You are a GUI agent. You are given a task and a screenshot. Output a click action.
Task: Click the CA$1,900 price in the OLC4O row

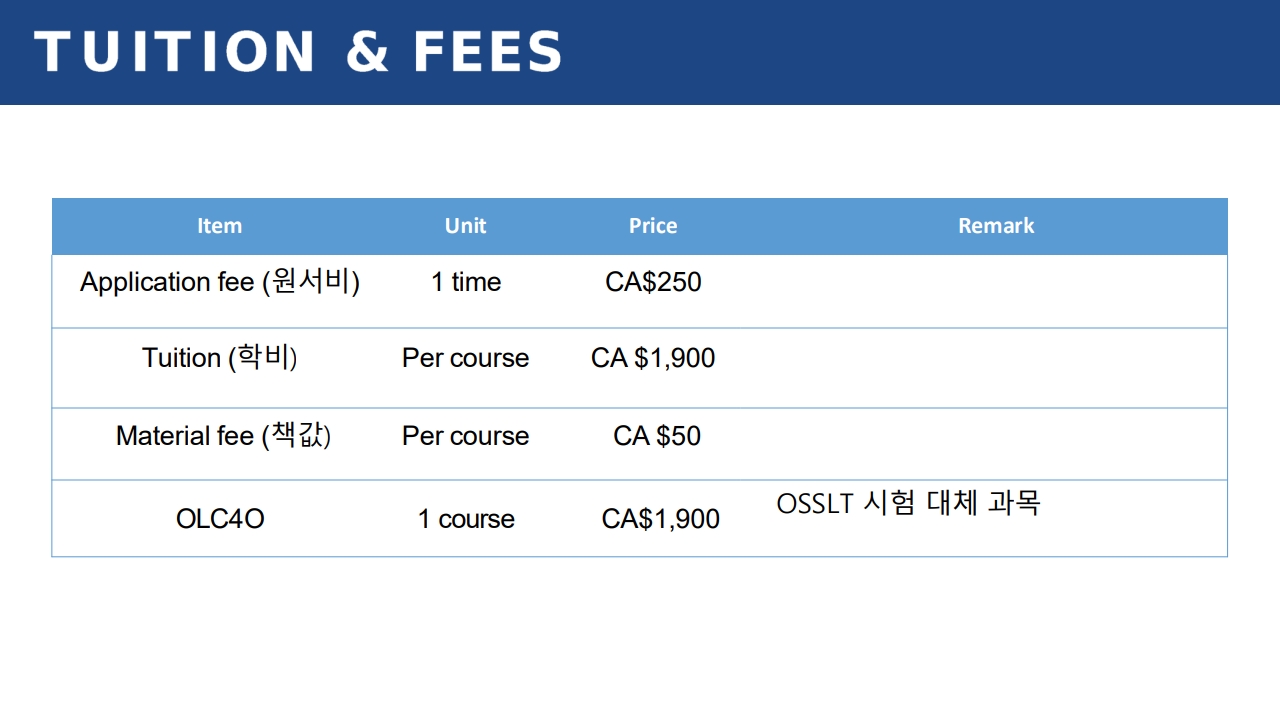tap(661, 519)
